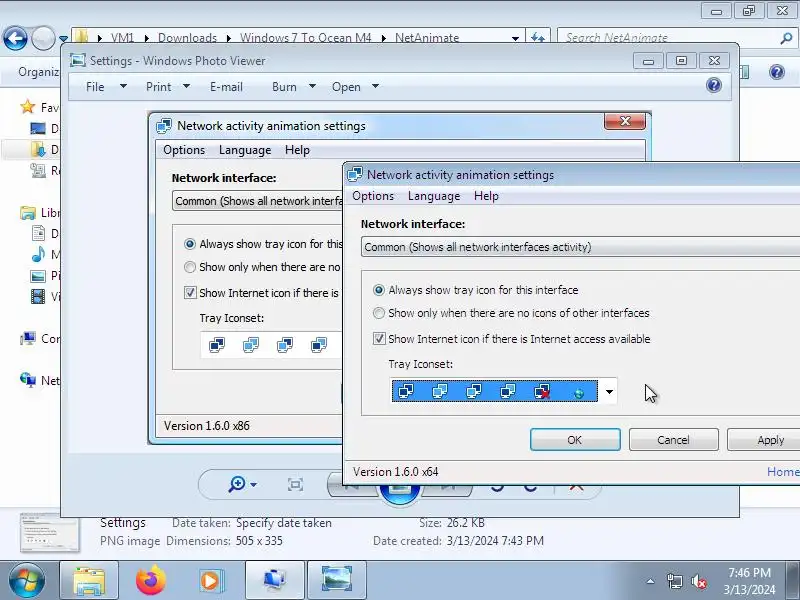Image resolution: width=800 pixels, height=600 pixels.
Task: Select the Videos library icon in Explorer
Action: tap(38, 296)
